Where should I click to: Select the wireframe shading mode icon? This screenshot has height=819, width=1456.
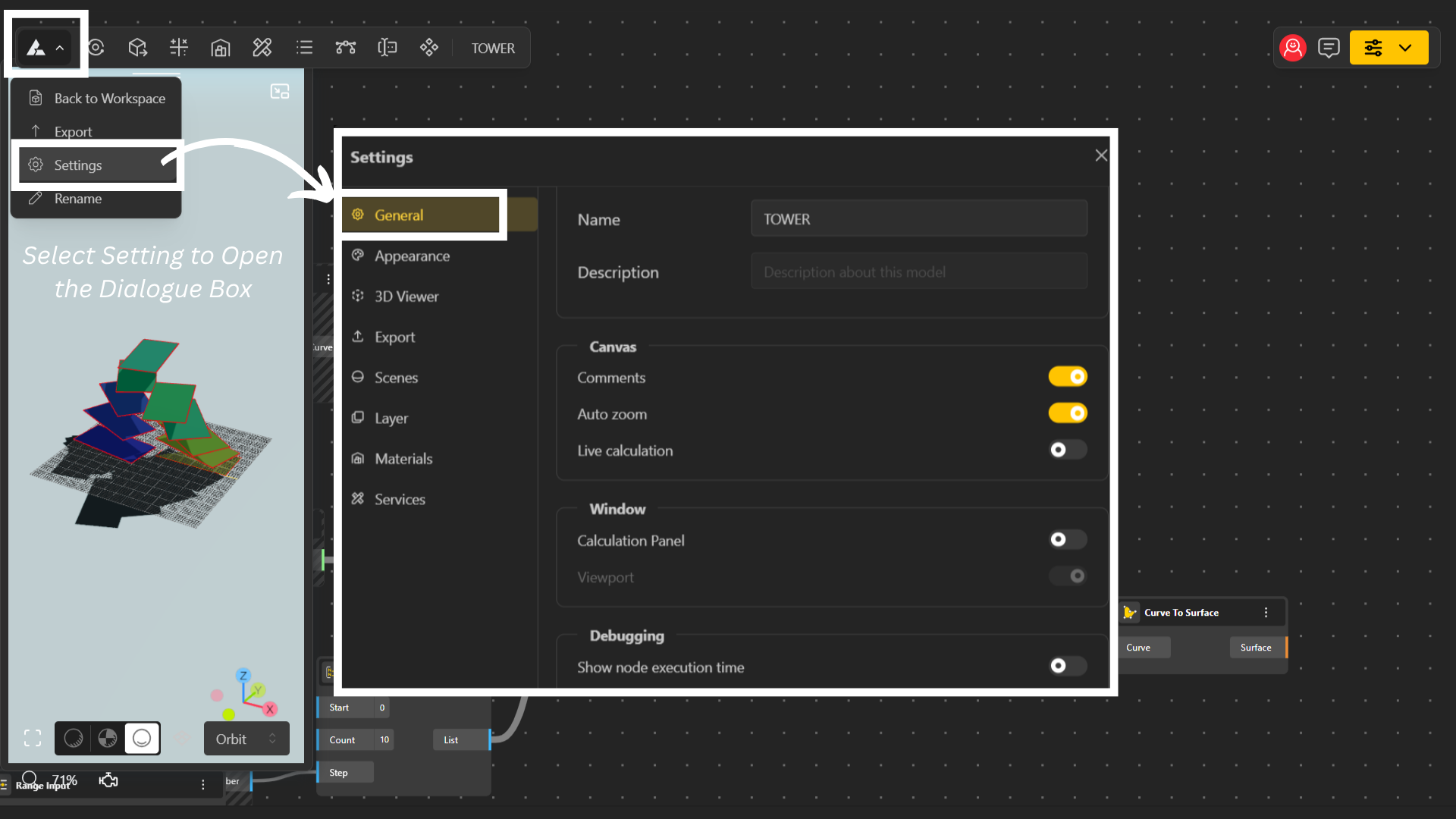[x=74, y=738]
